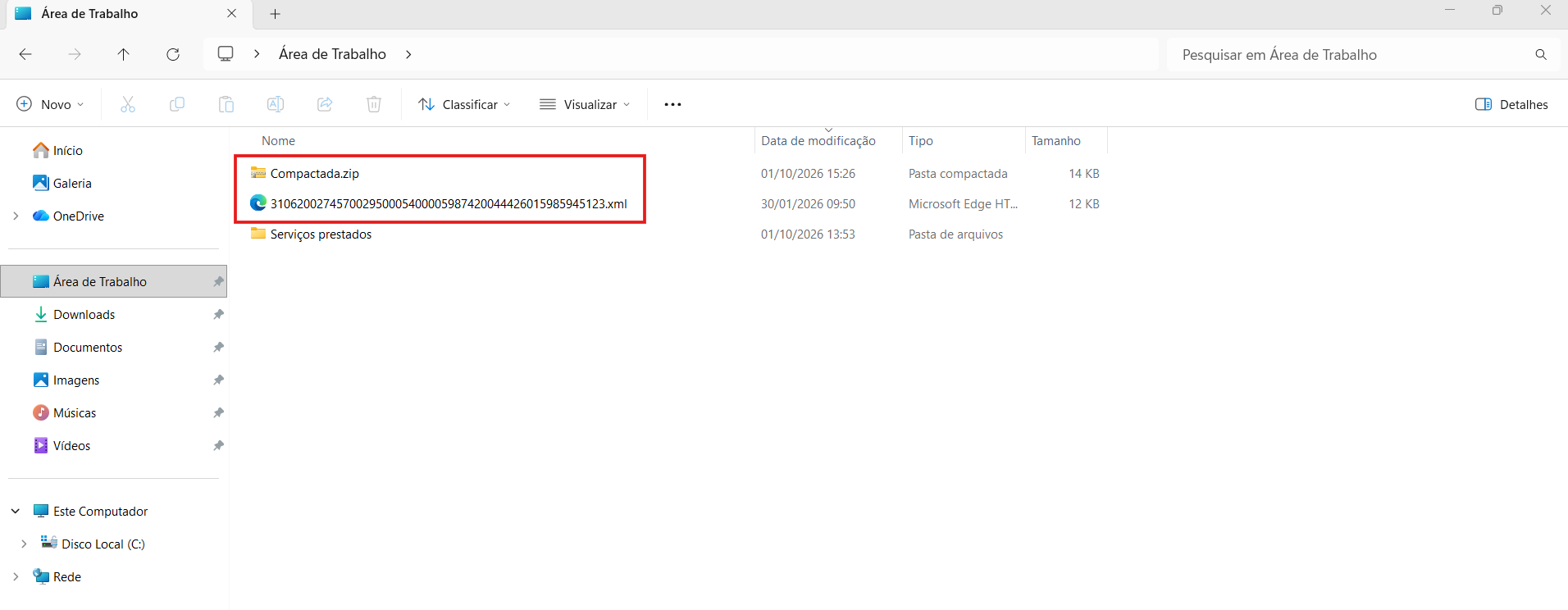
Task: Sort by Data de modificação column
Action: pos(818,141)
